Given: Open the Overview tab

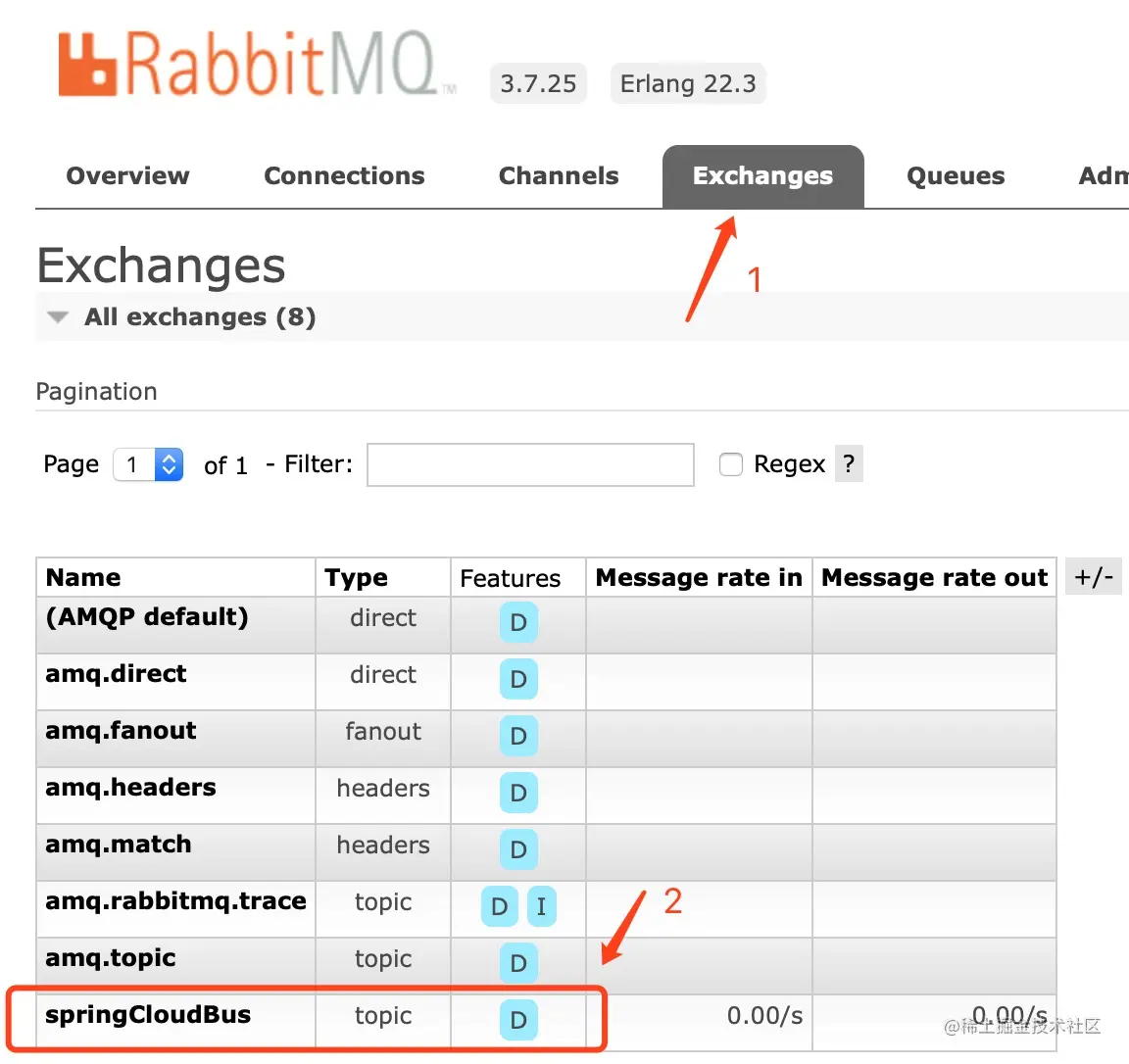Looking at the screenshot, I should pyautogui.click(x=128, y=175).
